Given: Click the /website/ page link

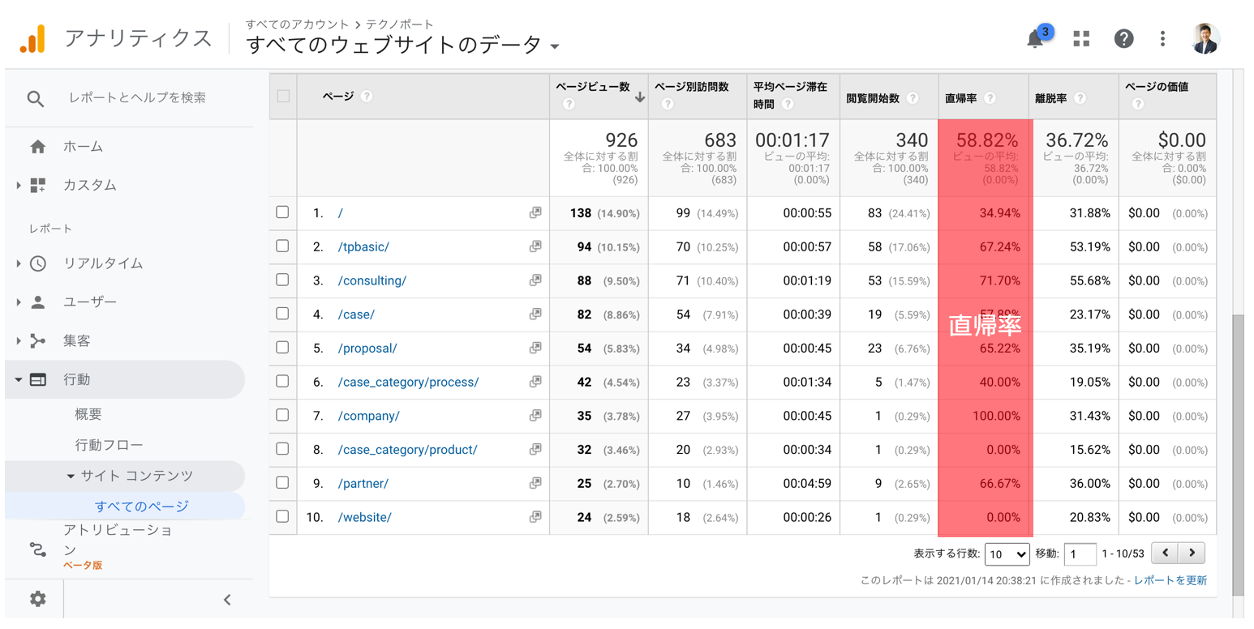Looking at the screenshot, I should coord(364,518).
